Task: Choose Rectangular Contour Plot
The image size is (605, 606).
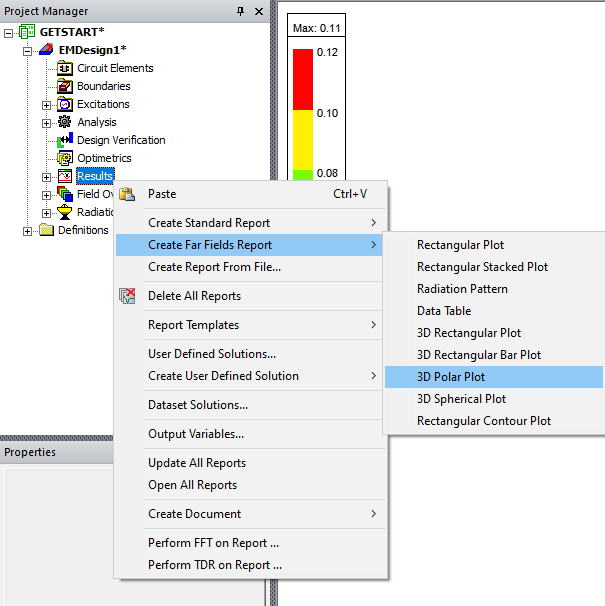Action: [x=494, y=421]
